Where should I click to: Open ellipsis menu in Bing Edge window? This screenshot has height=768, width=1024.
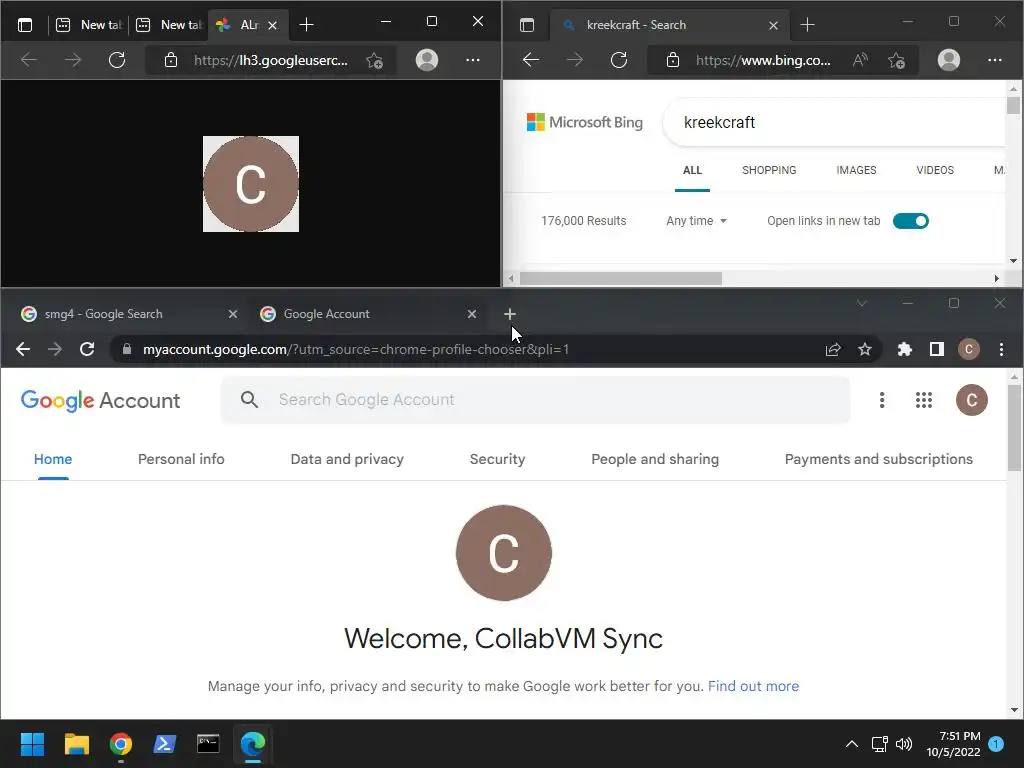tap(995, 60)
